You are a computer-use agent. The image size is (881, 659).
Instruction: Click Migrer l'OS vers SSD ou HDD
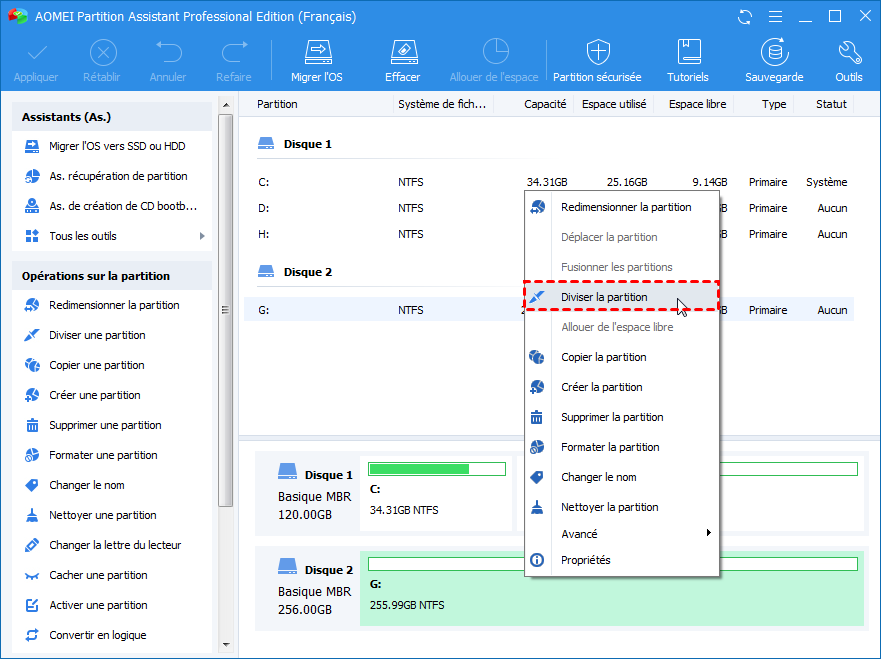point(117,146)
